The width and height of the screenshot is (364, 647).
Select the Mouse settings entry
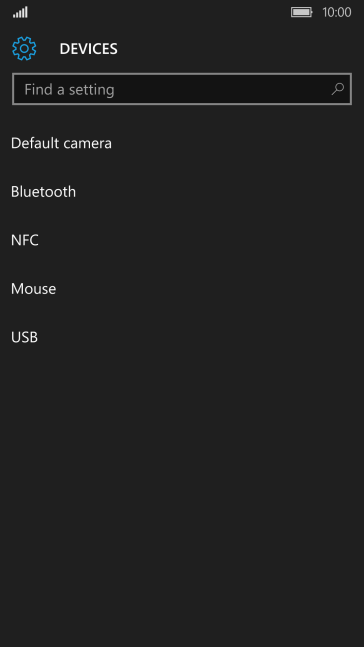[x=182, y=289]
